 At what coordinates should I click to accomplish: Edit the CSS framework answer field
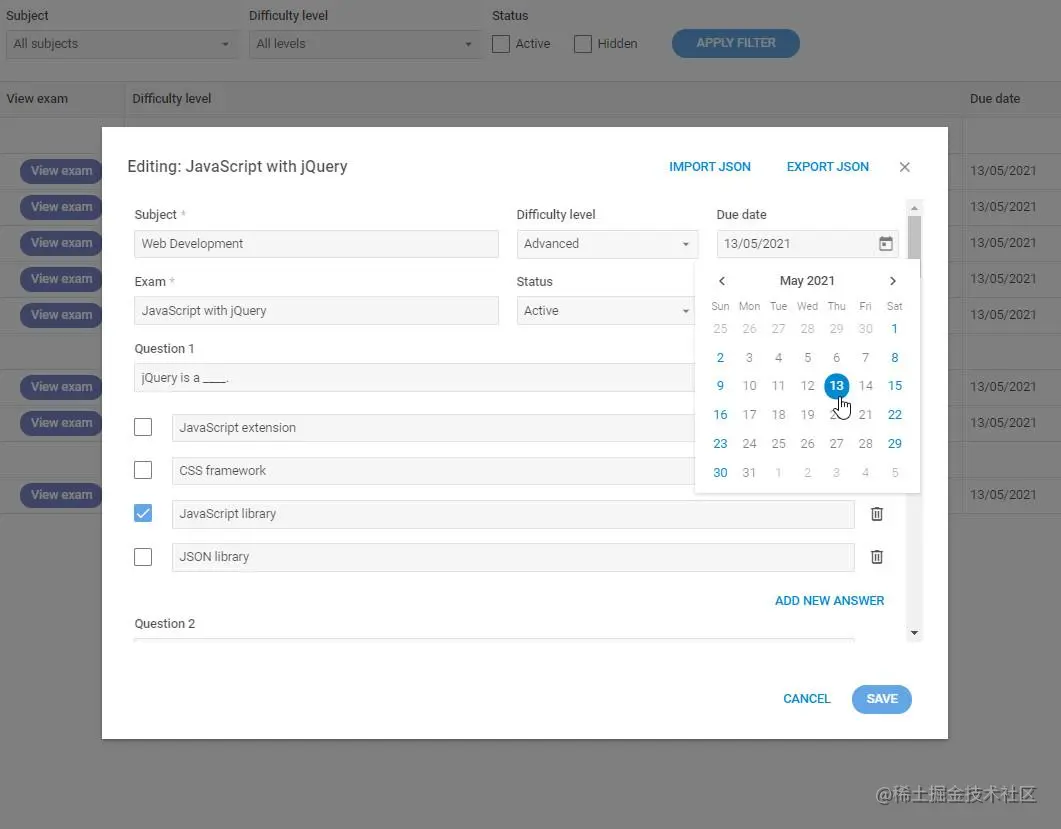(x=433, y=470)
